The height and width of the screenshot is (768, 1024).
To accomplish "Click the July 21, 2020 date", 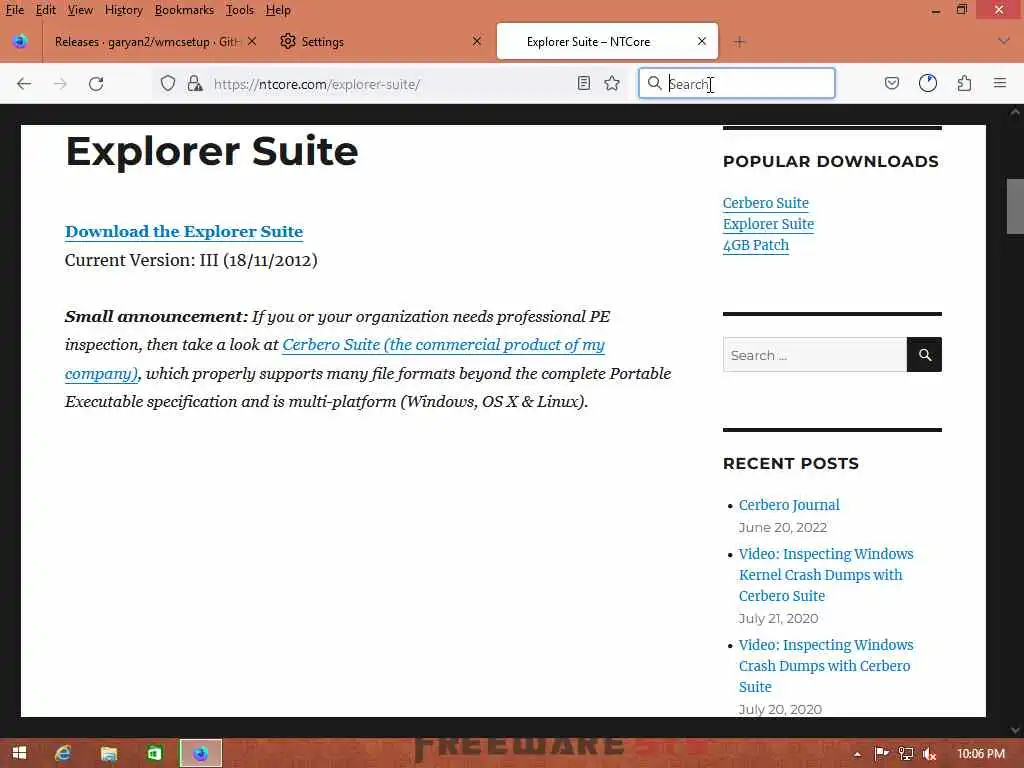I will pos(778,618).
